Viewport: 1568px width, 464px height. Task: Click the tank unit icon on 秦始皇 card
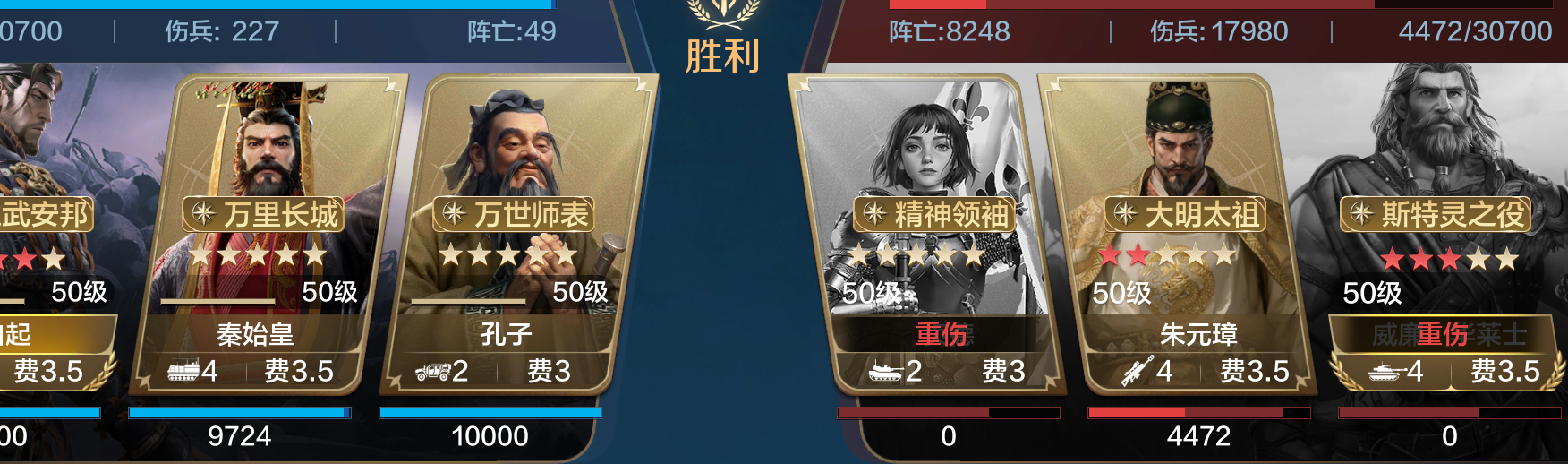[x=182, y=370]
